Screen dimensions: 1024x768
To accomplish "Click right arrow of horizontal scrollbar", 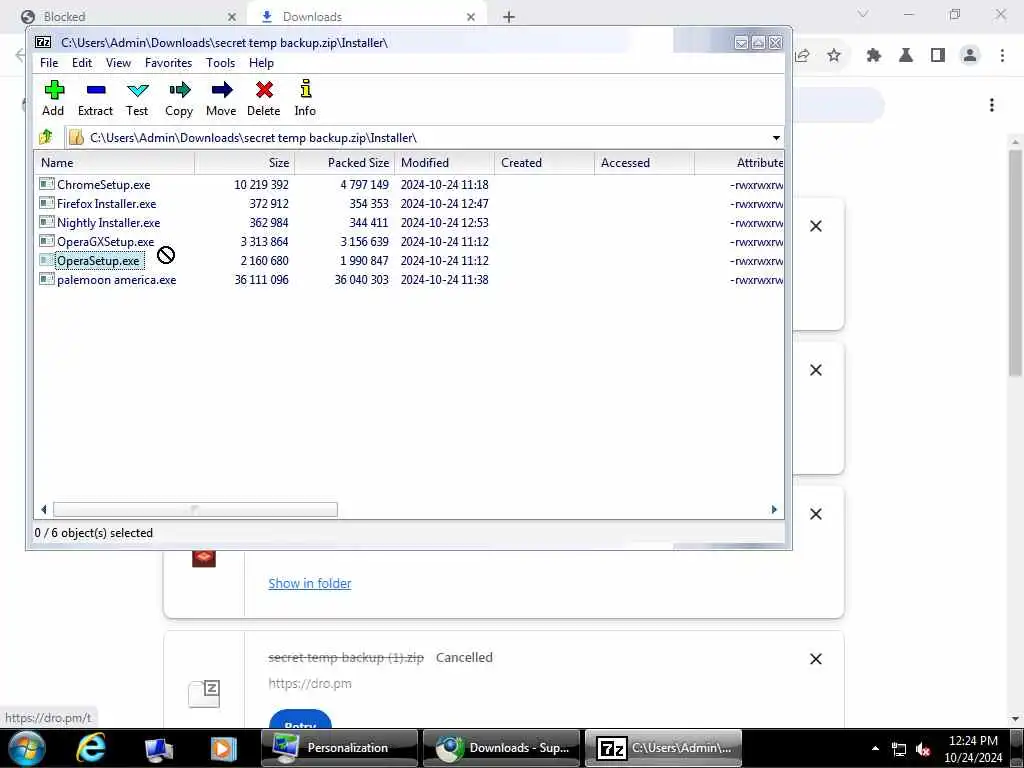I will coord(774,509).
